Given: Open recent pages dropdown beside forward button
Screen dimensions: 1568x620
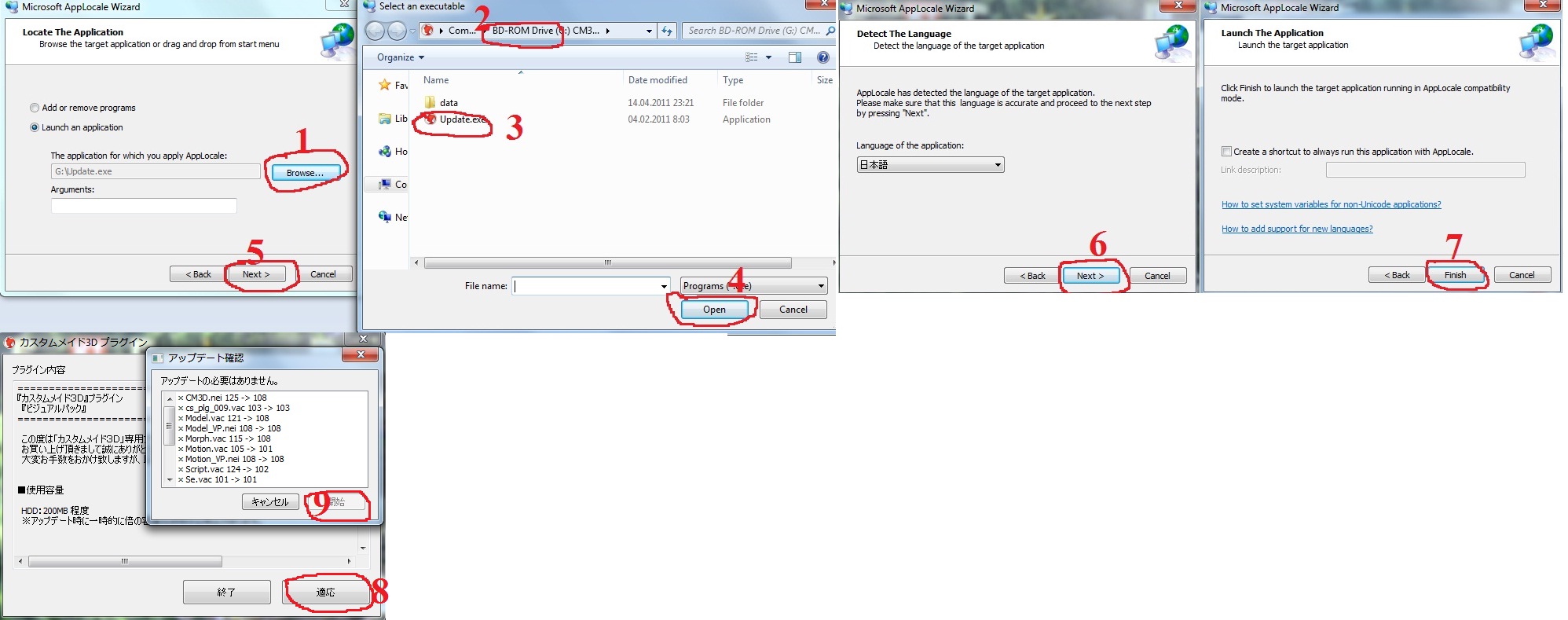Looking at the screenshot, I should click(412, 31).
